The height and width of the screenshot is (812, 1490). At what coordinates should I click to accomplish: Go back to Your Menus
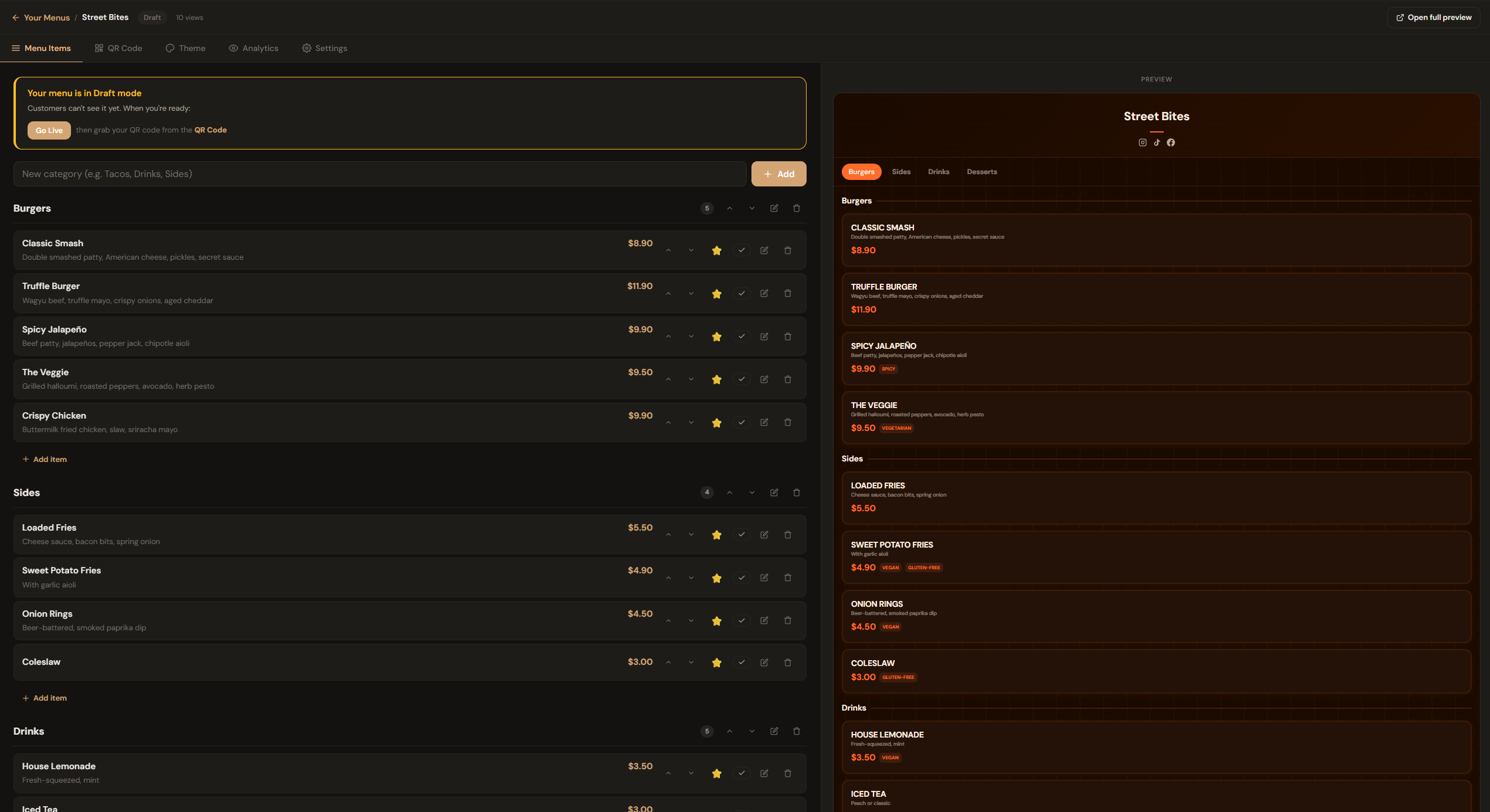click(41, 18)
